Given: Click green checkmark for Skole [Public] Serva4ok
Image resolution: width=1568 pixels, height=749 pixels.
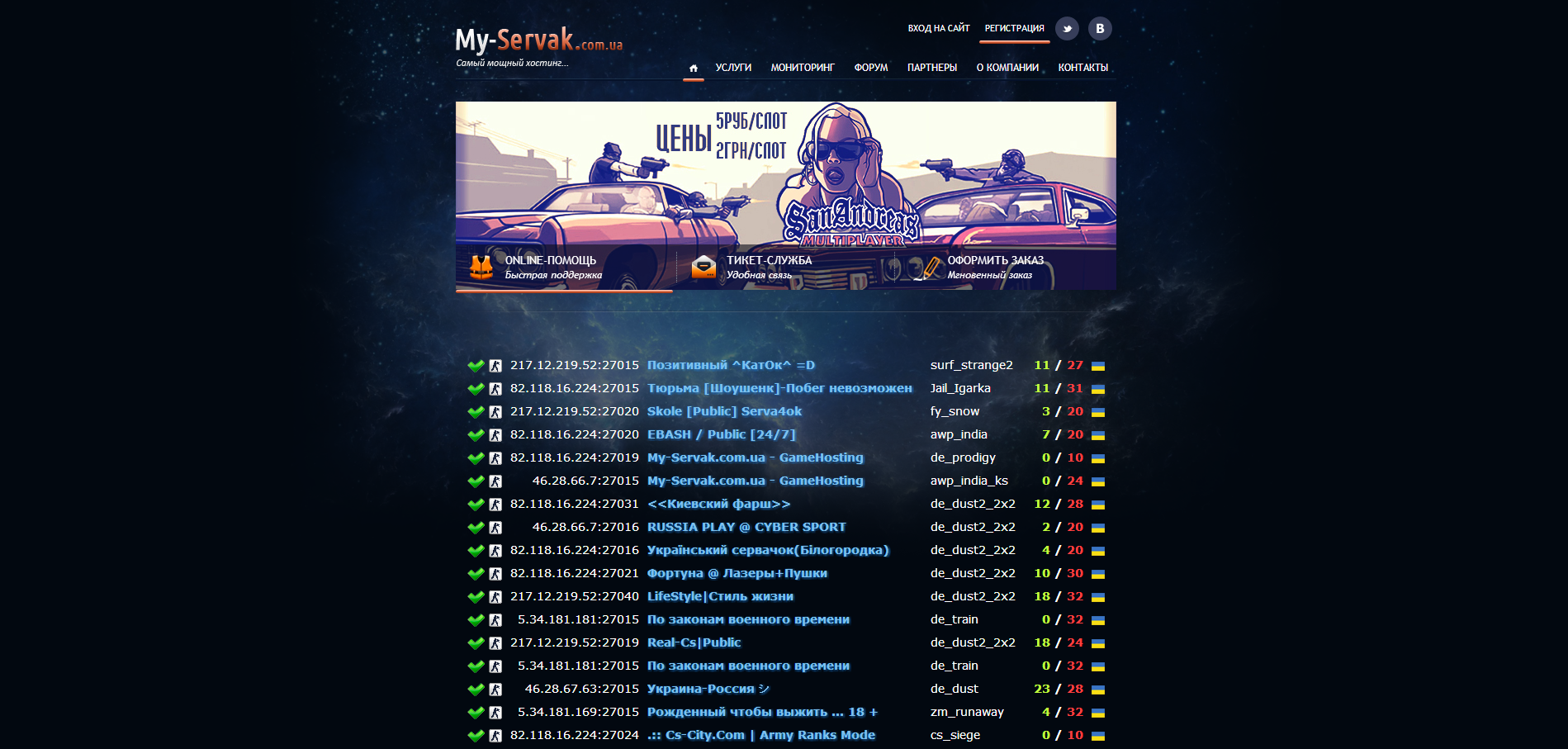Looking at the screenshot, I should [x=476, y=411].
